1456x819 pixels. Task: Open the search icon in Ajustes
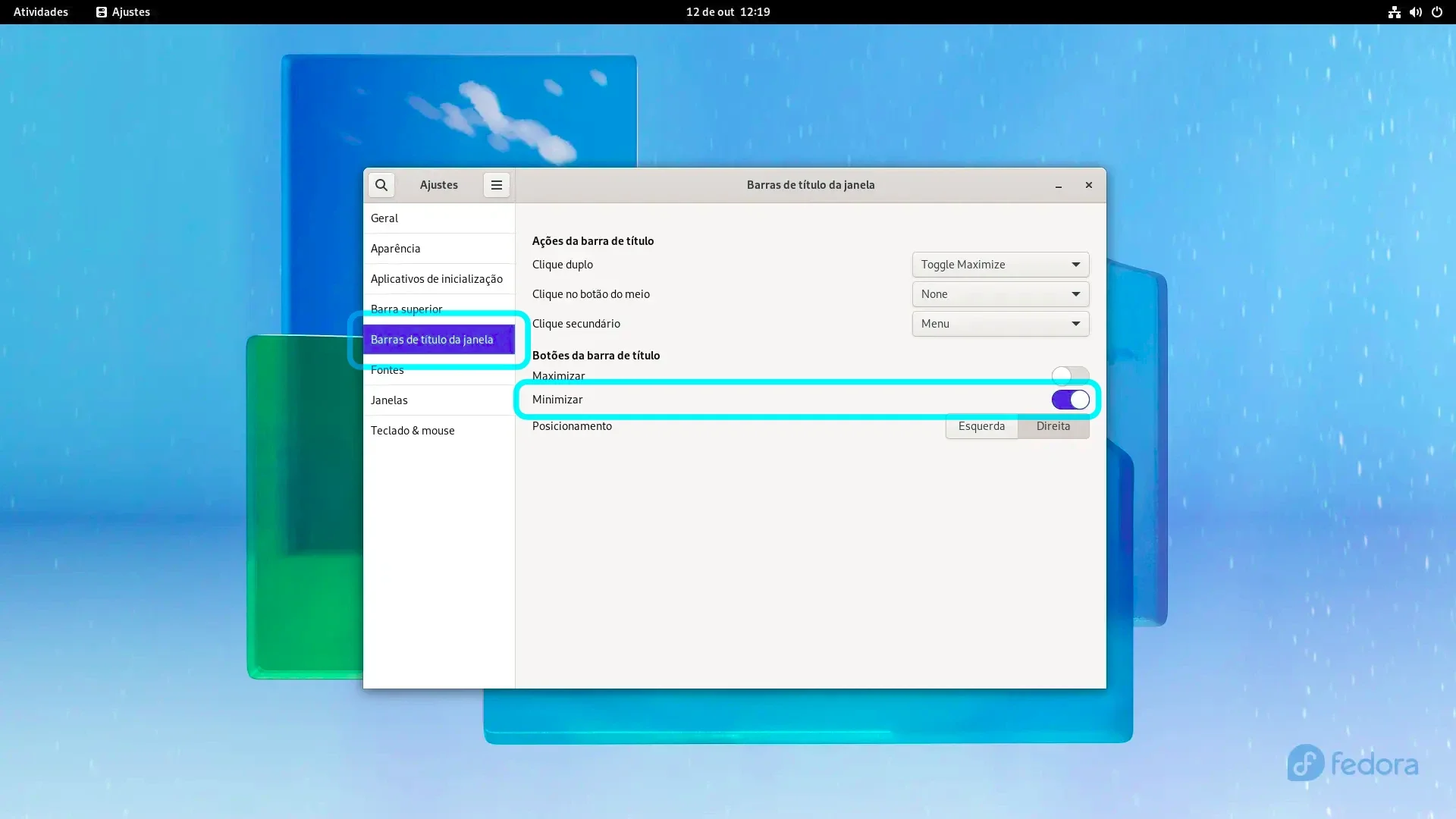pos(381,185)
